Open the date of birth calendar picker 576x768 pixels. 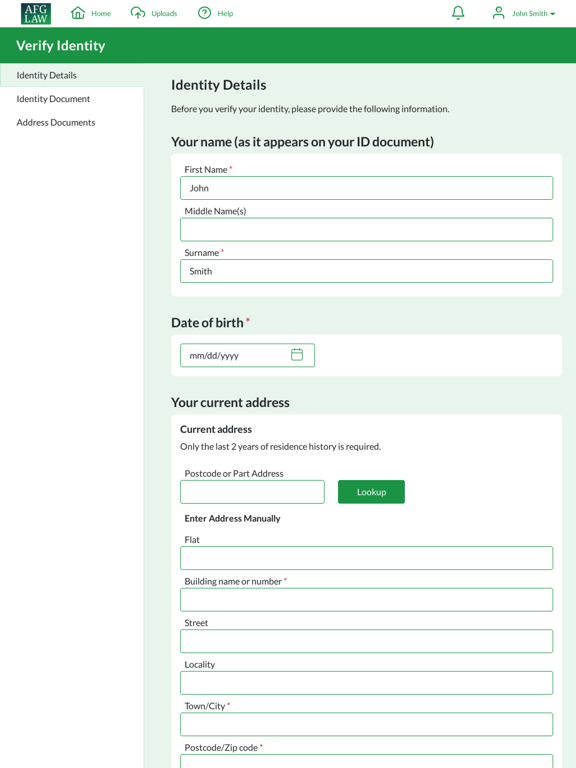297,354
